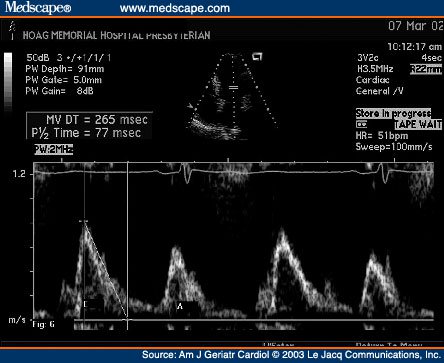Click the sector scan thumbnail image
This screenshot has height=363, width=444.
point(232,96)
